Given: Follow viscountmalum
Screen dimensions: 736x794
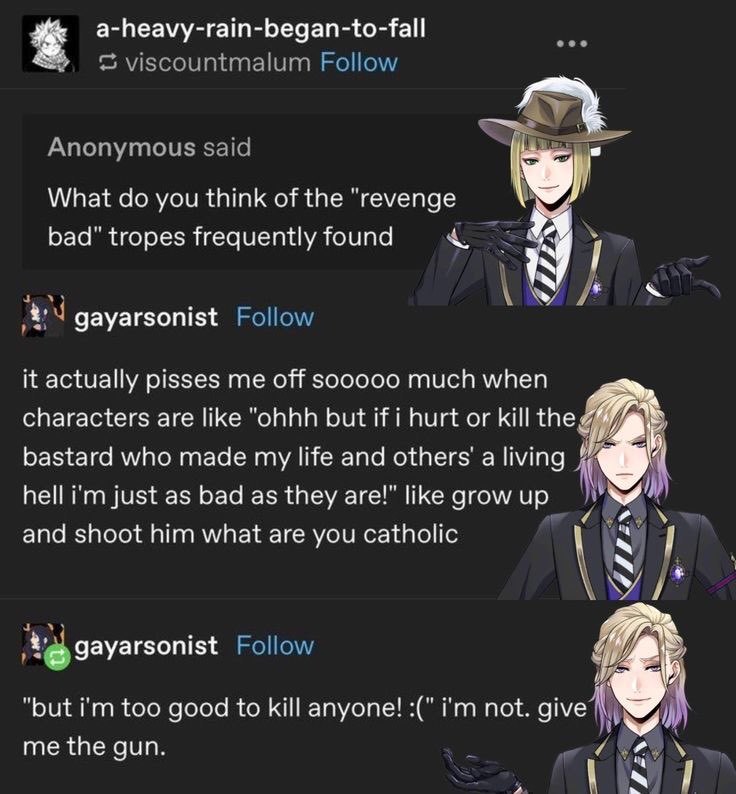Looking at the screenshot, I should pos(359,63).
